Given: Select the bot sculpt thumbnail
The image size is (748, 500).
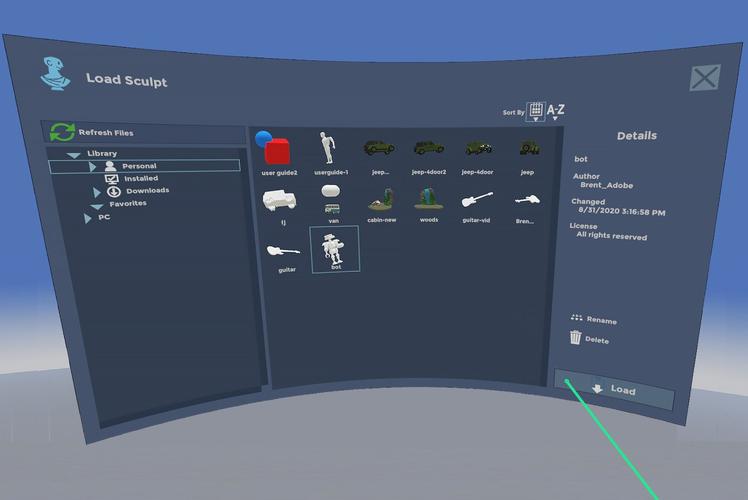Looking at the screenshot, I should [335, 248].
